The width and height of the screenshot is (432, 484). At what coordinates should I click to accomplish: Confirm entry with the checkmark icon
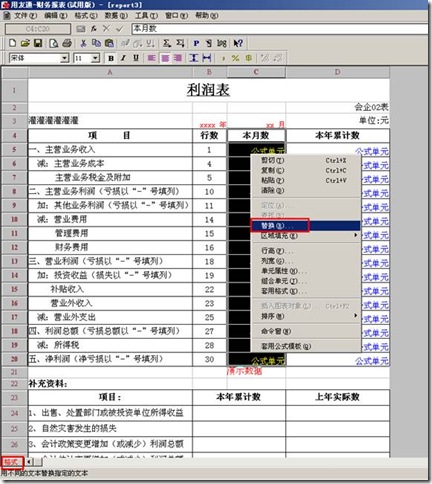click(x=119, y=29)
